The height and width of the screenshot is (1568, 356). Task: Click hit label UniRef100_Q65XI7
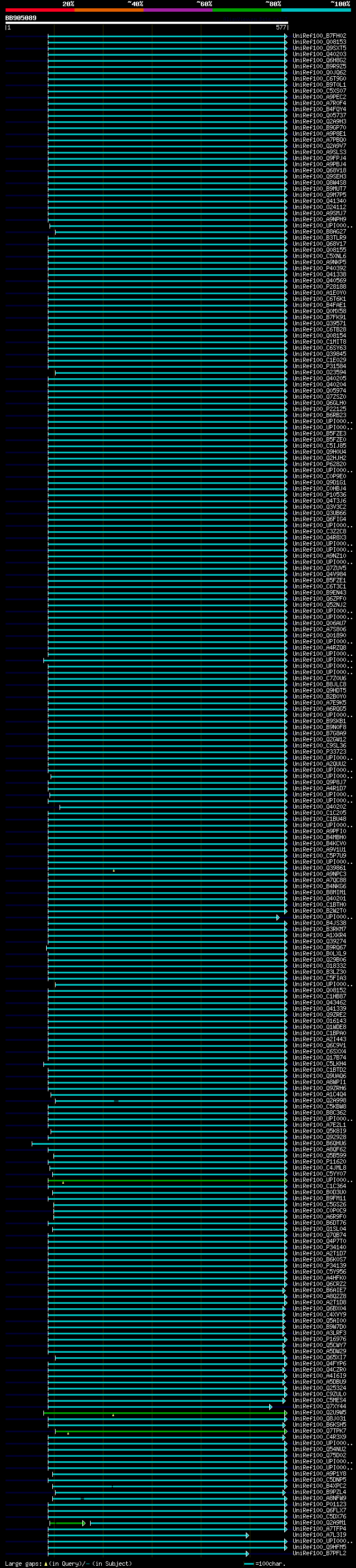[x=319, y=1357]
